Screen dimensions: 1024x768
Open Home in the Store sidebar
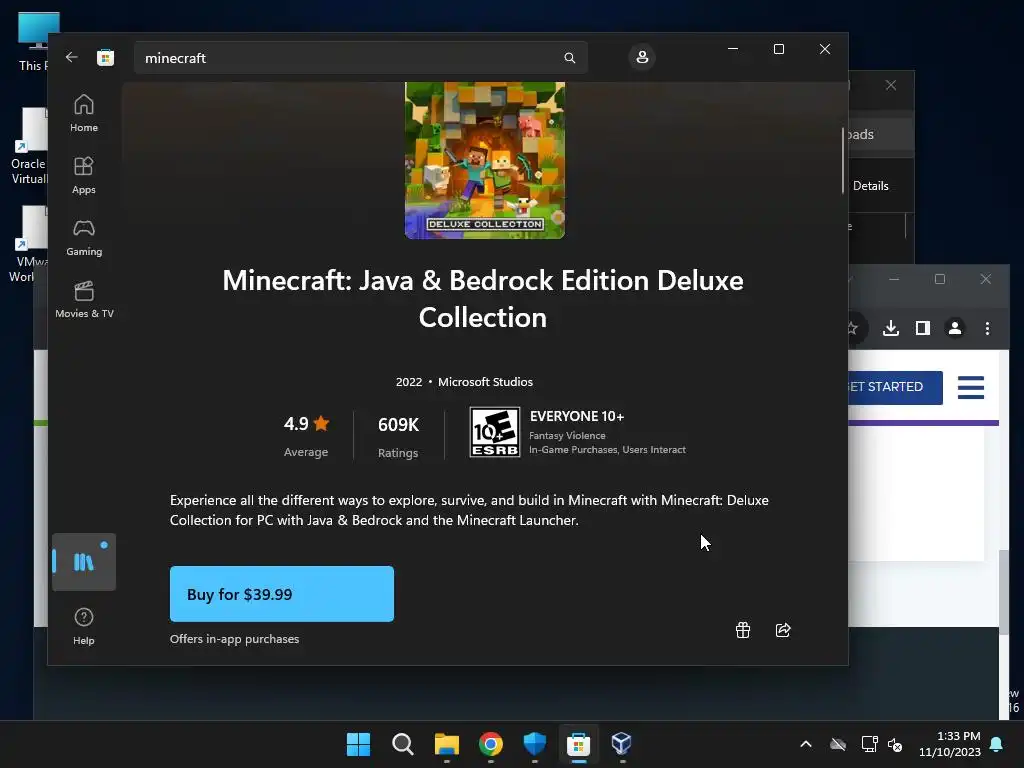pos(84,112)
